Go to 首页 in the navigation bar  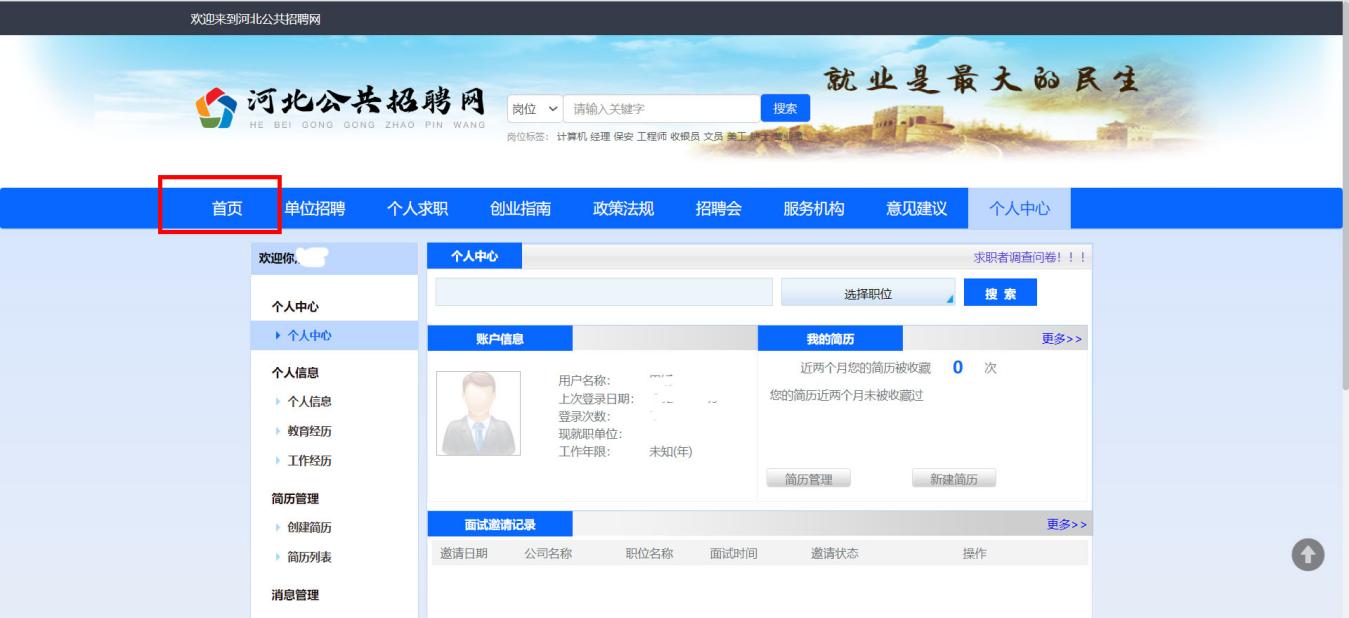227,208
